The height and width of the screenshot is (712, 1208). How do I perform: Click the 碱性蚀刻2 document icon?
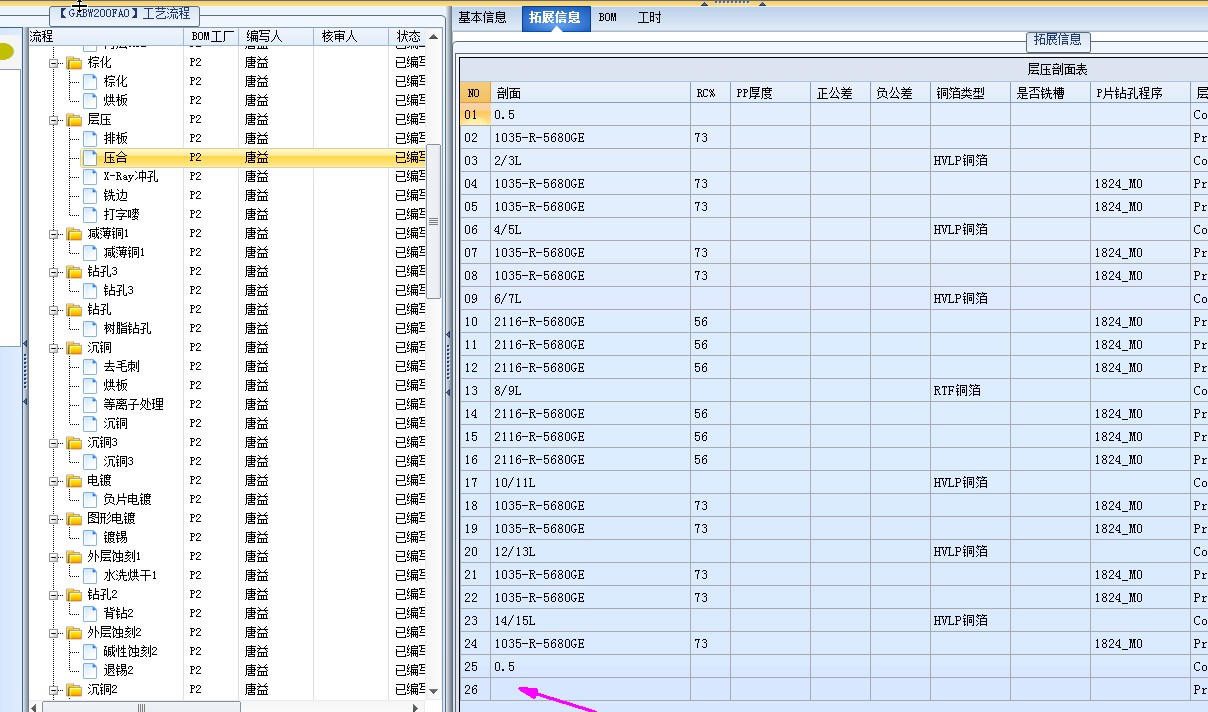point(91,651)
